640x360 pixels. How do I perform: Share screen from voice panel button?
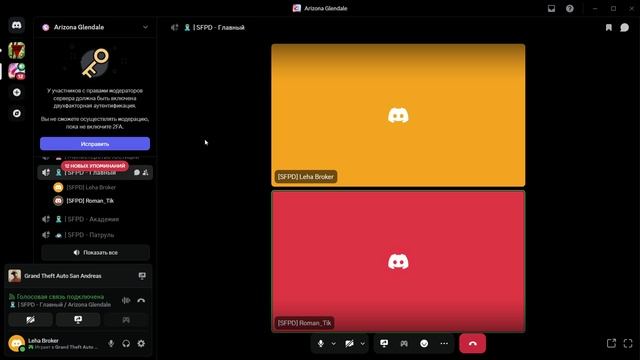coord(78,320)
